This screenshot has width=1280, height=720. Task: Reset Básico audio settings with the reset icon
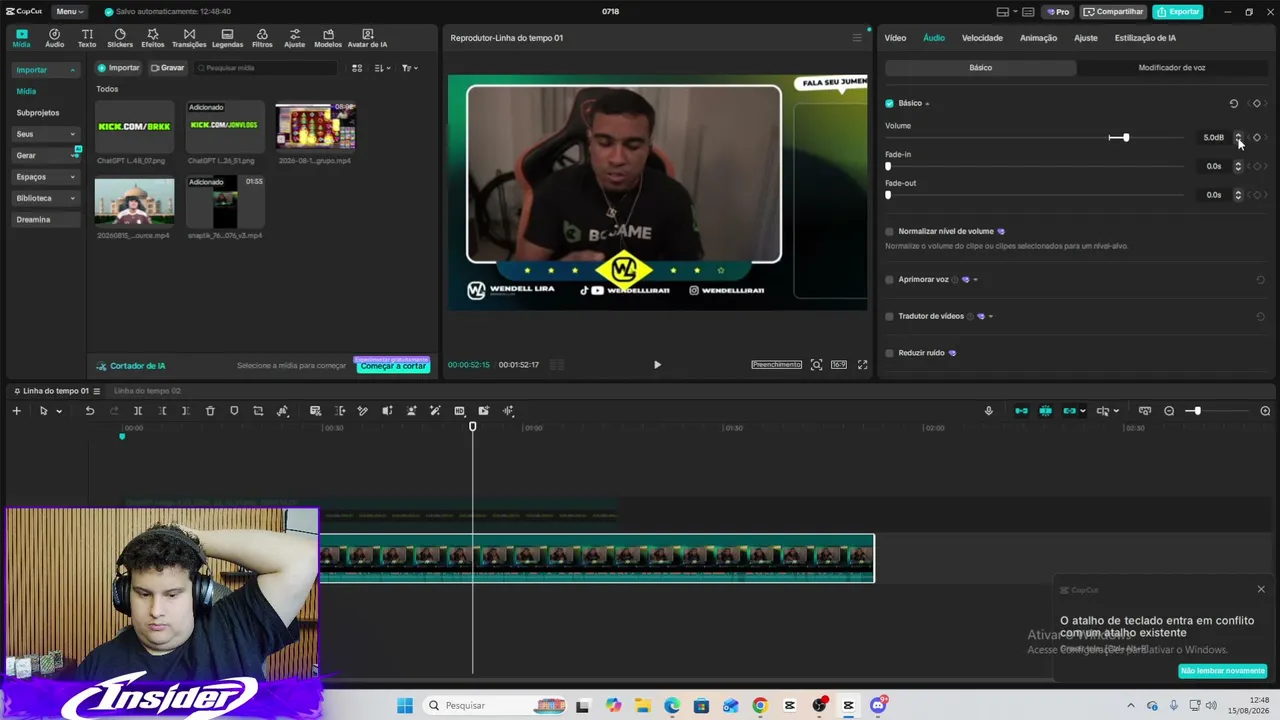tap(1233, 103)
